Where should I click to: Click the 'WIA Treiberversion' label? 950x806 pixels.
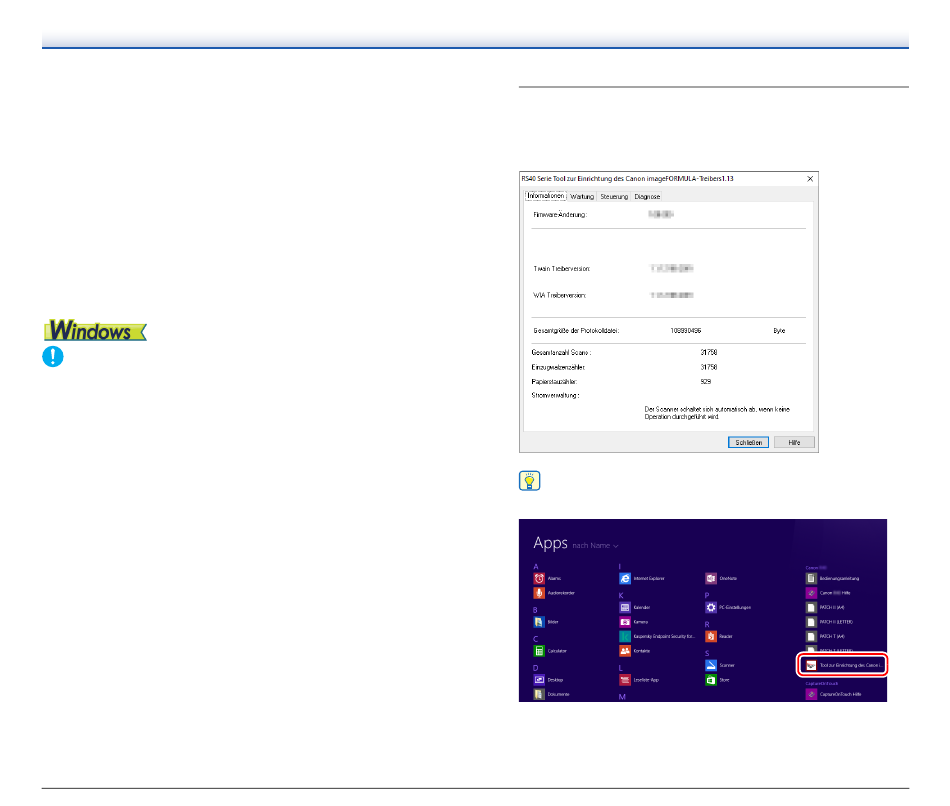tap(559, 295)
